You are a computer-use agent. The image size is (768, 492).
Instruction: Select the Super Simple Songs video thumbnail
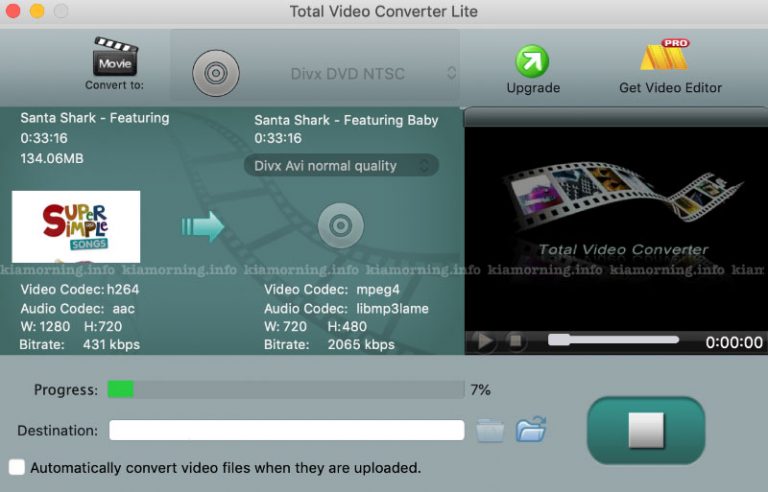(x=76, y=227)
